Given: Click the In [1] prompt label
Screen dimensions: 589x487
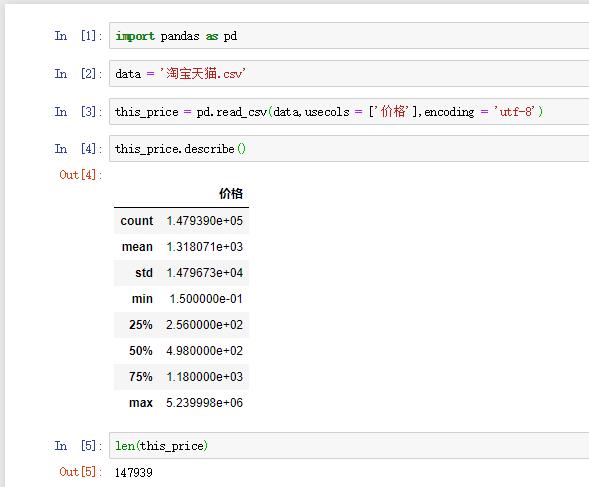Looking at the screenshot, I should (78, 36).
